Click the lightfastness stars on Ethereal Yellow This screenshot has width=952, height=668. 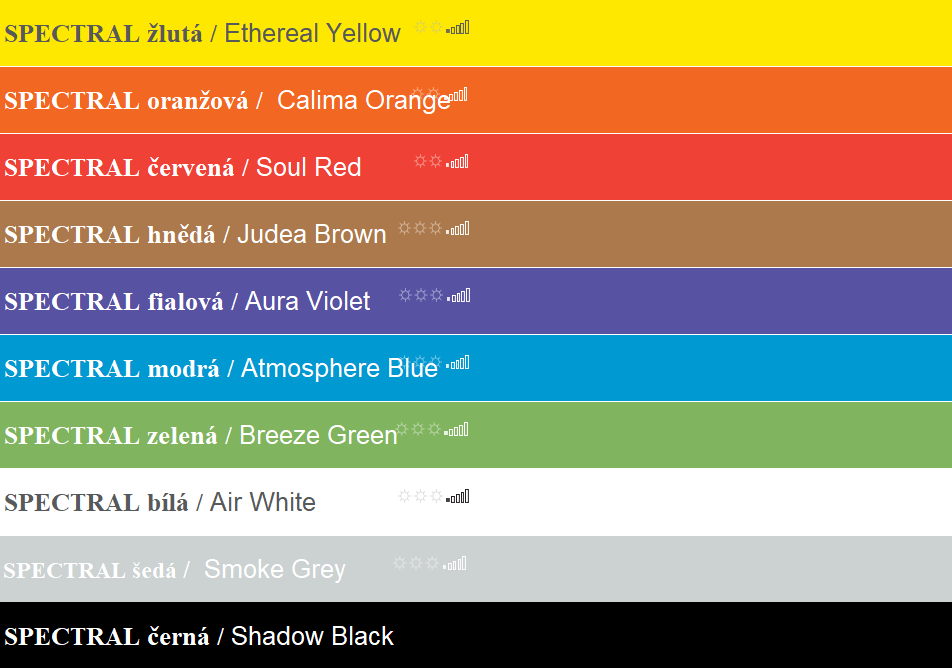tap(429, 27)
